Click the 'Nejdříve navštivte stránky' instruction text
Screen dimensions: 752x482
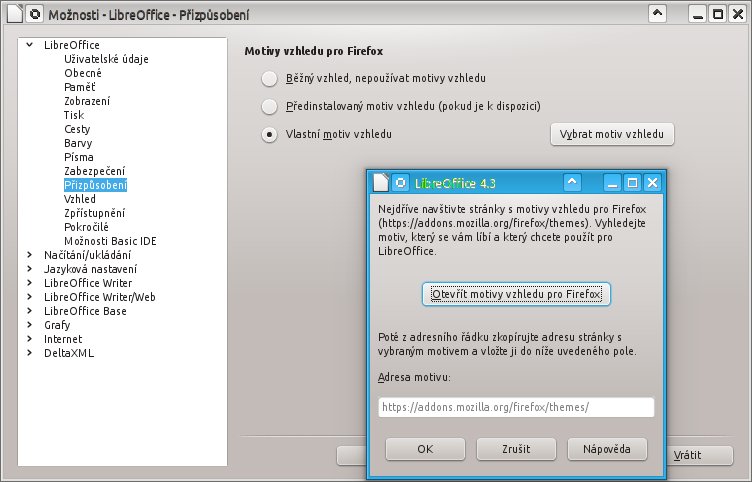(512, 230)
